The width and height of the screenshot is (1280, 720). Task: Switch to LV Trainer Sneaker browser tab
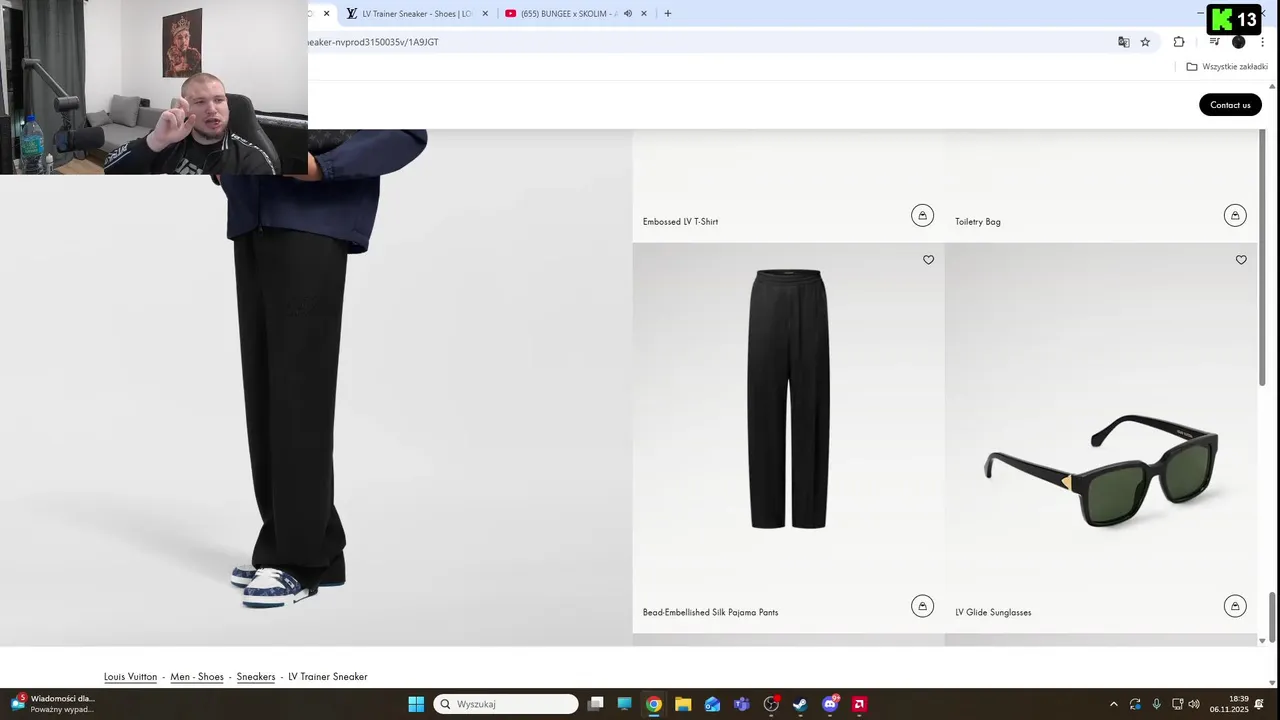[416, 14]
